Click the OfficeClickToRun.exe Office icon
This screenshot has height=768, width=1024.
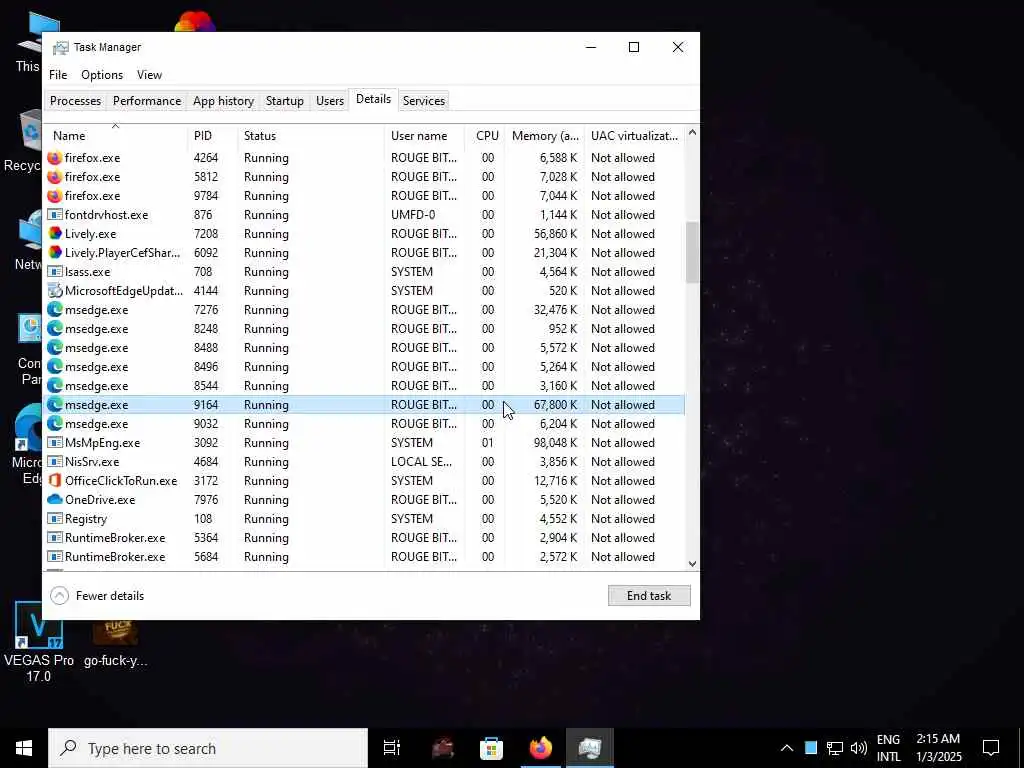pyautogui.click(x=55, y=481)
